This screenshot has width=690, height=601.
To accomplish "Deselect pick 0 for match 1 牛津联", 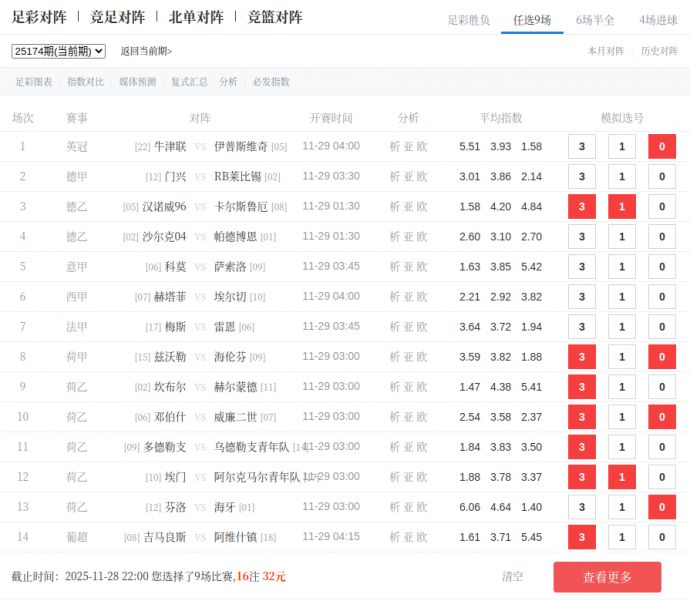I will (x=662, y=147).
